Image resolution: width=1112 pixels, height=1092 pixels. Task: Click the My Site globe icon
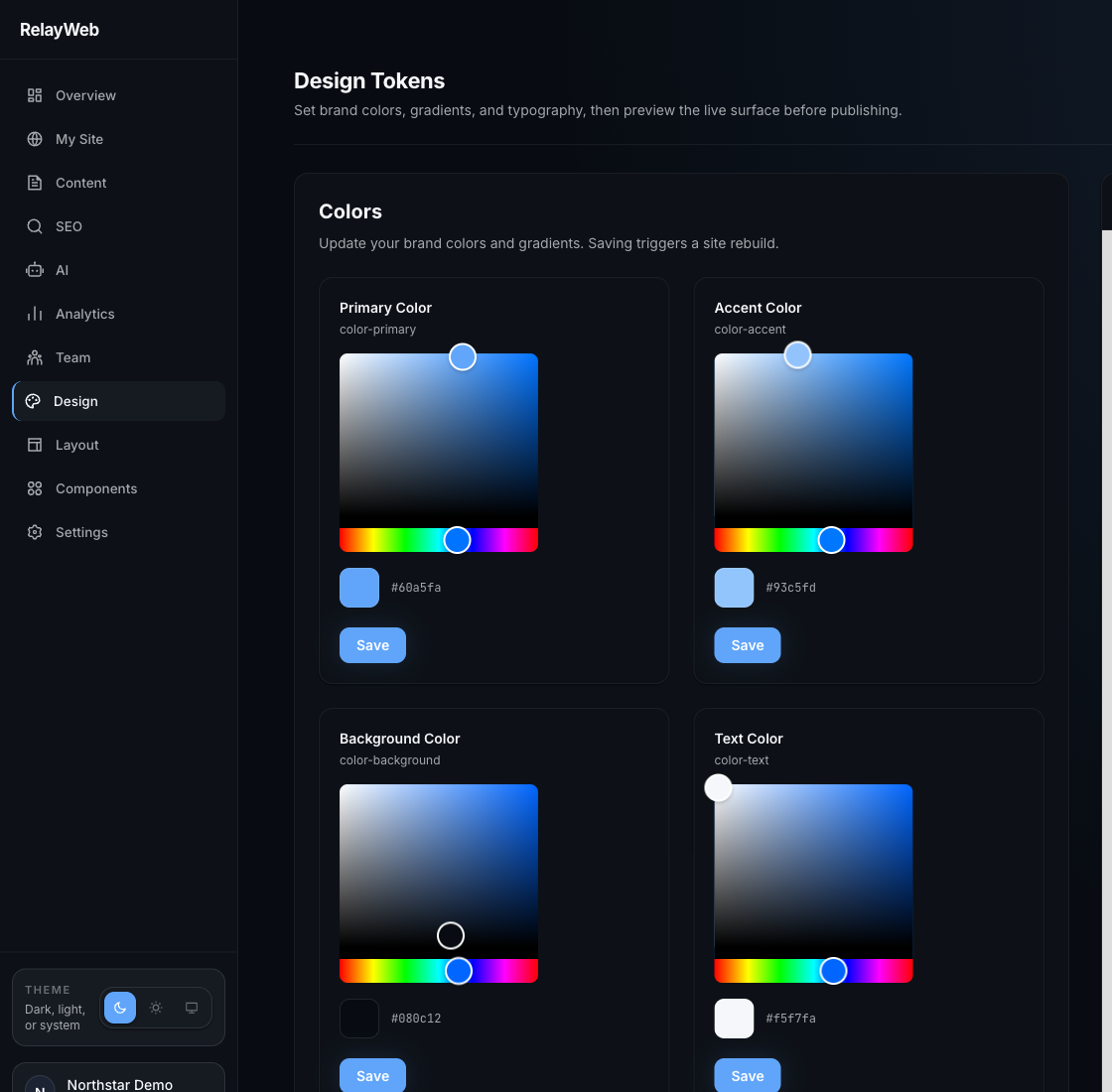[x=35, y=139]
